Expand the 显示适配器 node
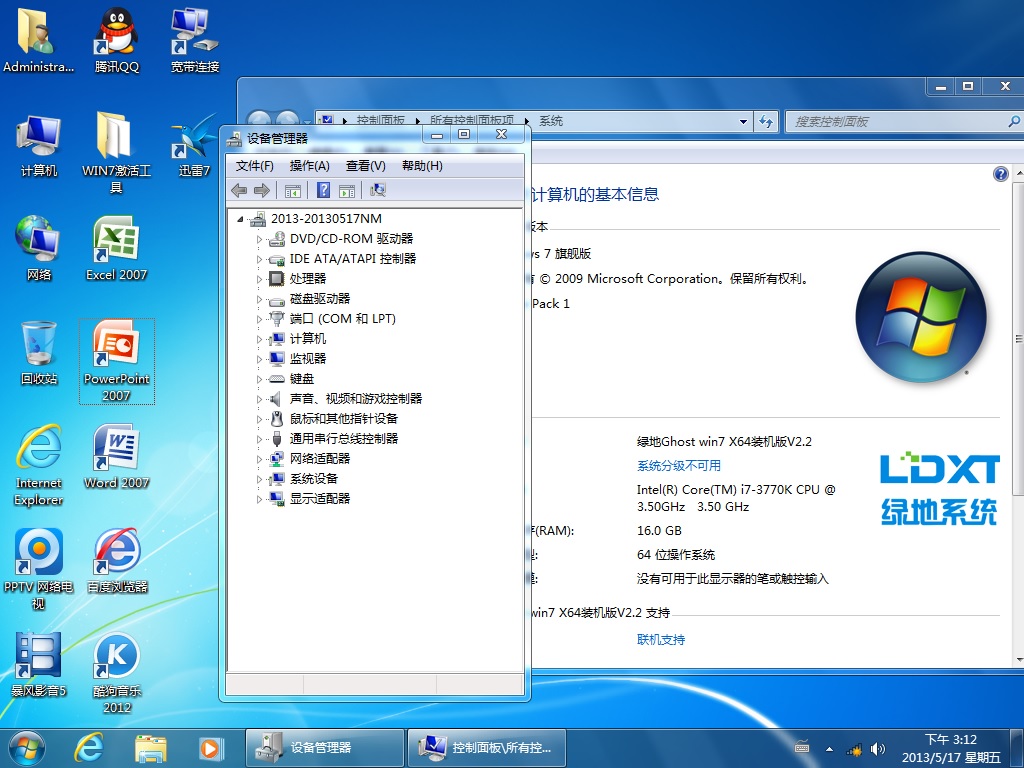The image size is (1024, 768). [259, 500]
